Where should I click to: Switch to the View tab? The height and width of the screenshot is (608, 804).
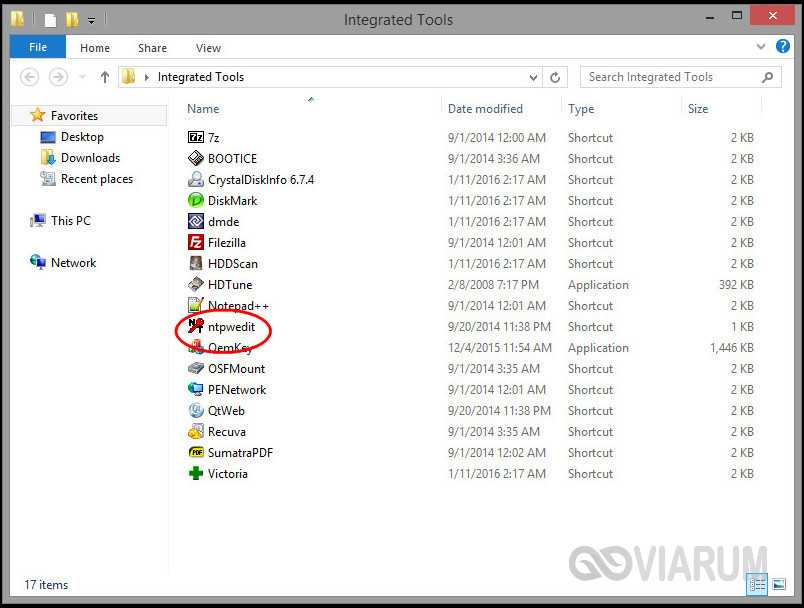point(208,47)
